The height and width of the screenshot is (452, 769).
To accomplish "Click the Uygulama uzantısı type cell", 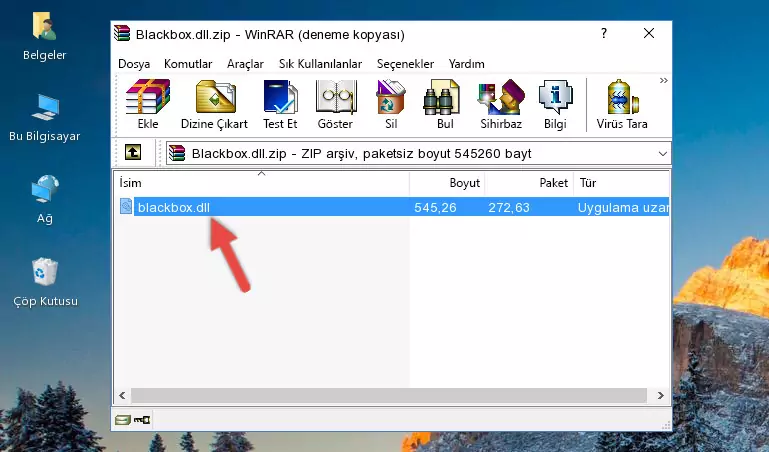I will click(623, 207).
